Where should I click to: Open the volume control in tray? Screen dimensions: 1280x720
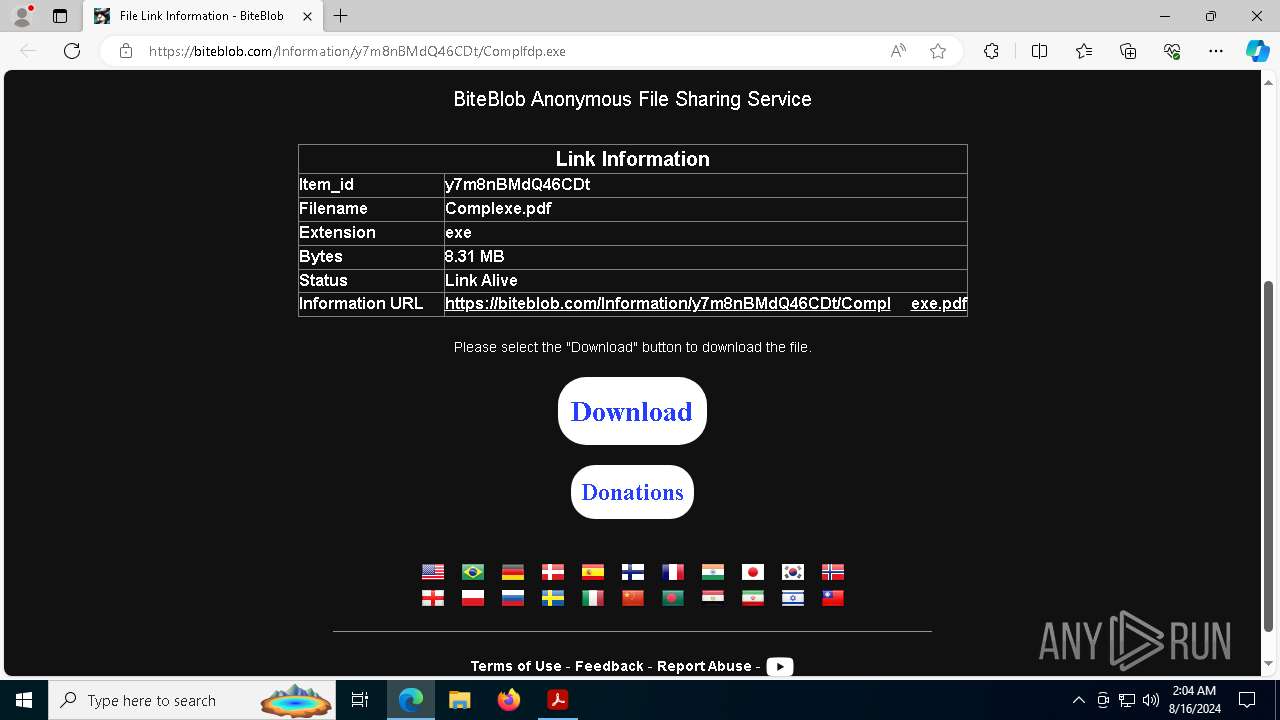point(1151,700)
